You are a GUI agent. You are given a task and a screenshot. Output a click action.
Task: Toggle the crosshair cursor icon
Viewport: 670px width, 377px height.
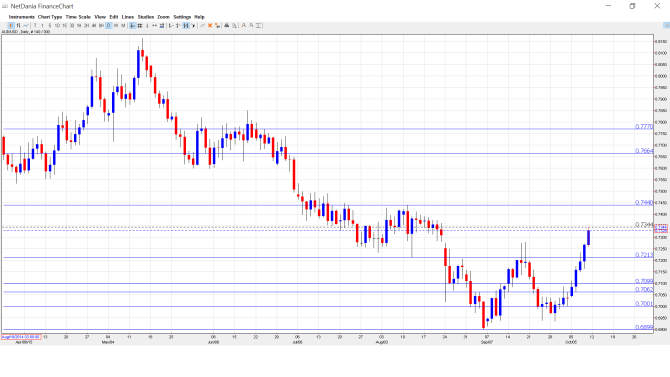pos(132,26)
